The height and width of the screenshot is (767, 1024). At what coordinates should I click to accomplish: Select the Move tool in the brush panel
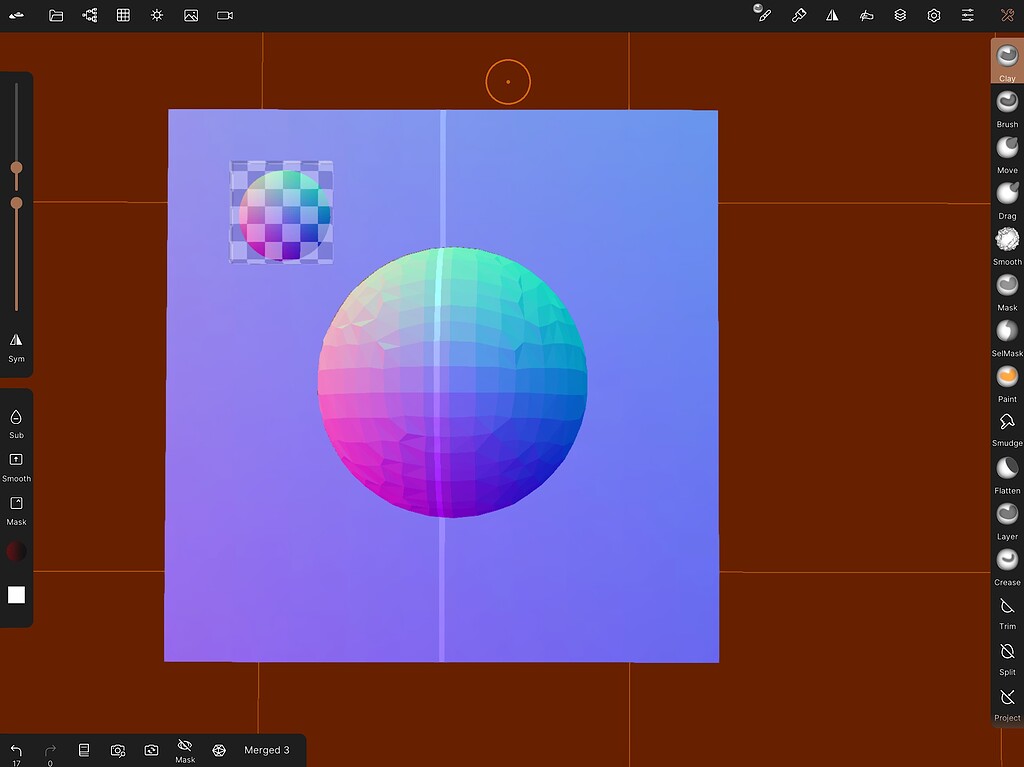[1006, 146]
